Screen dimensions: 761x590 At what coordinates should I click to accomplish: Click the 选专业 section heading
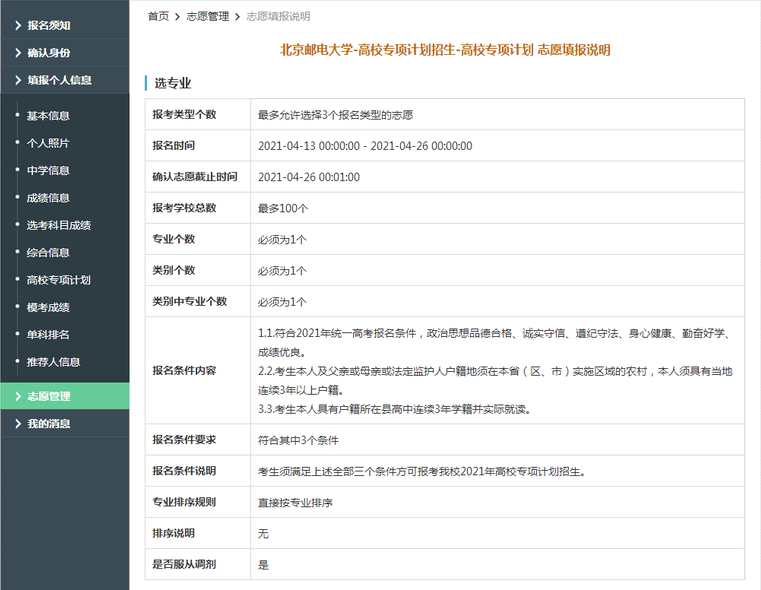pos(172,83)
